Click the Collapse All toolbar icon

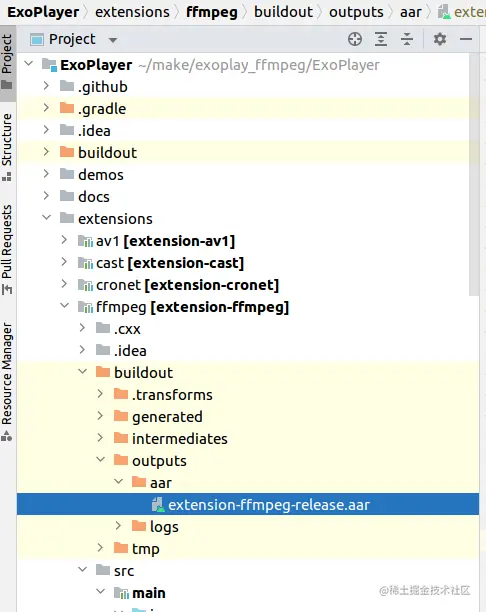(x=407, y=39)
